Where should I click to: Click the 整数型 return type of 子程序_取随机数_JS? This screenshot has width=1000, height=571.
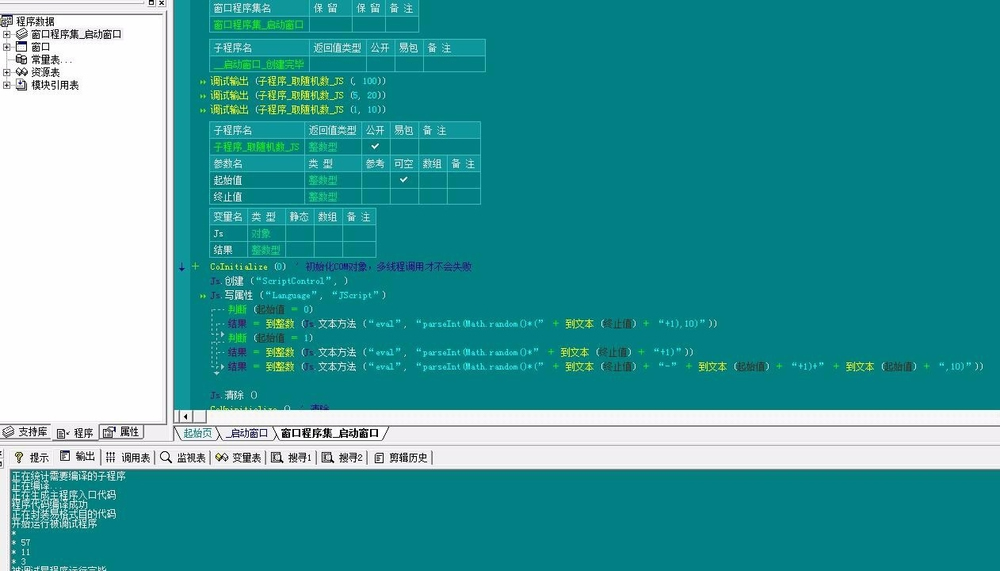[x=333, y=147]
